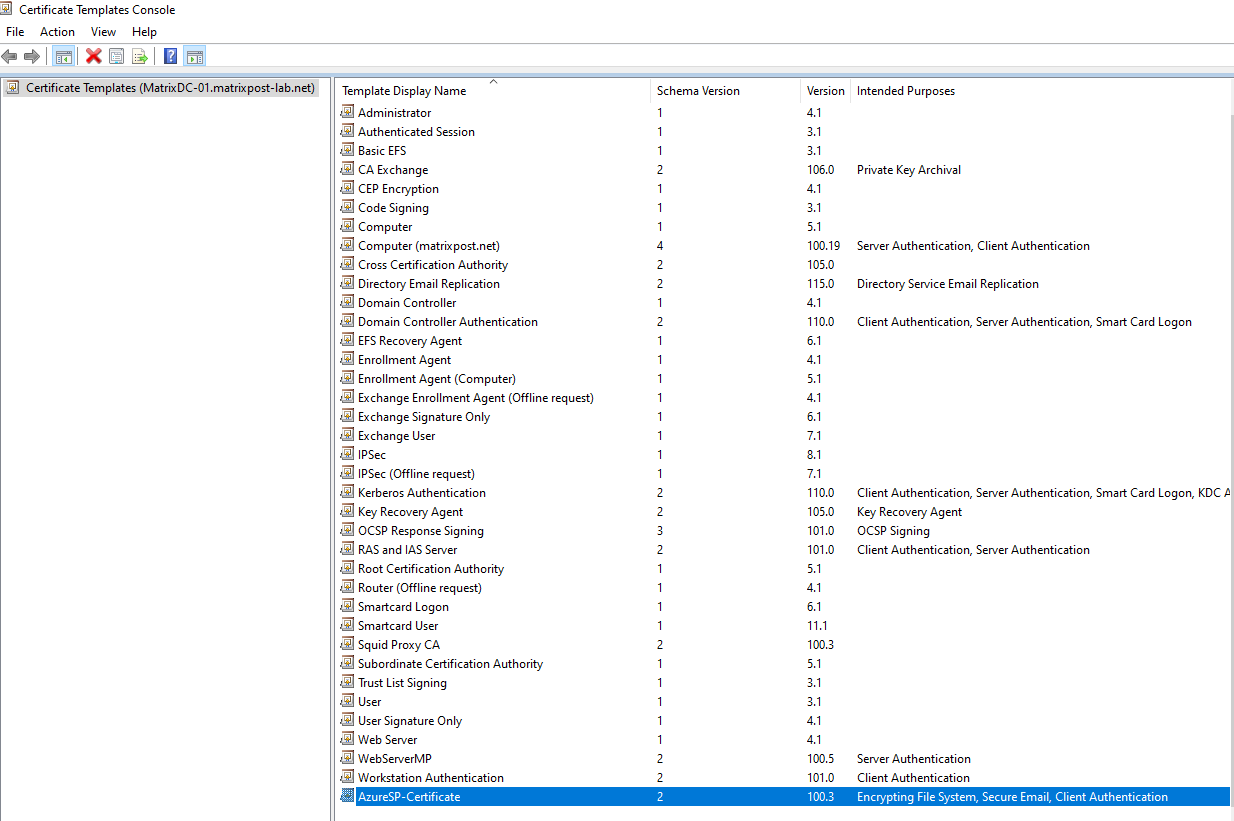Select the Directory Email Replication template

pyautogui.click(x=429, y=284)
